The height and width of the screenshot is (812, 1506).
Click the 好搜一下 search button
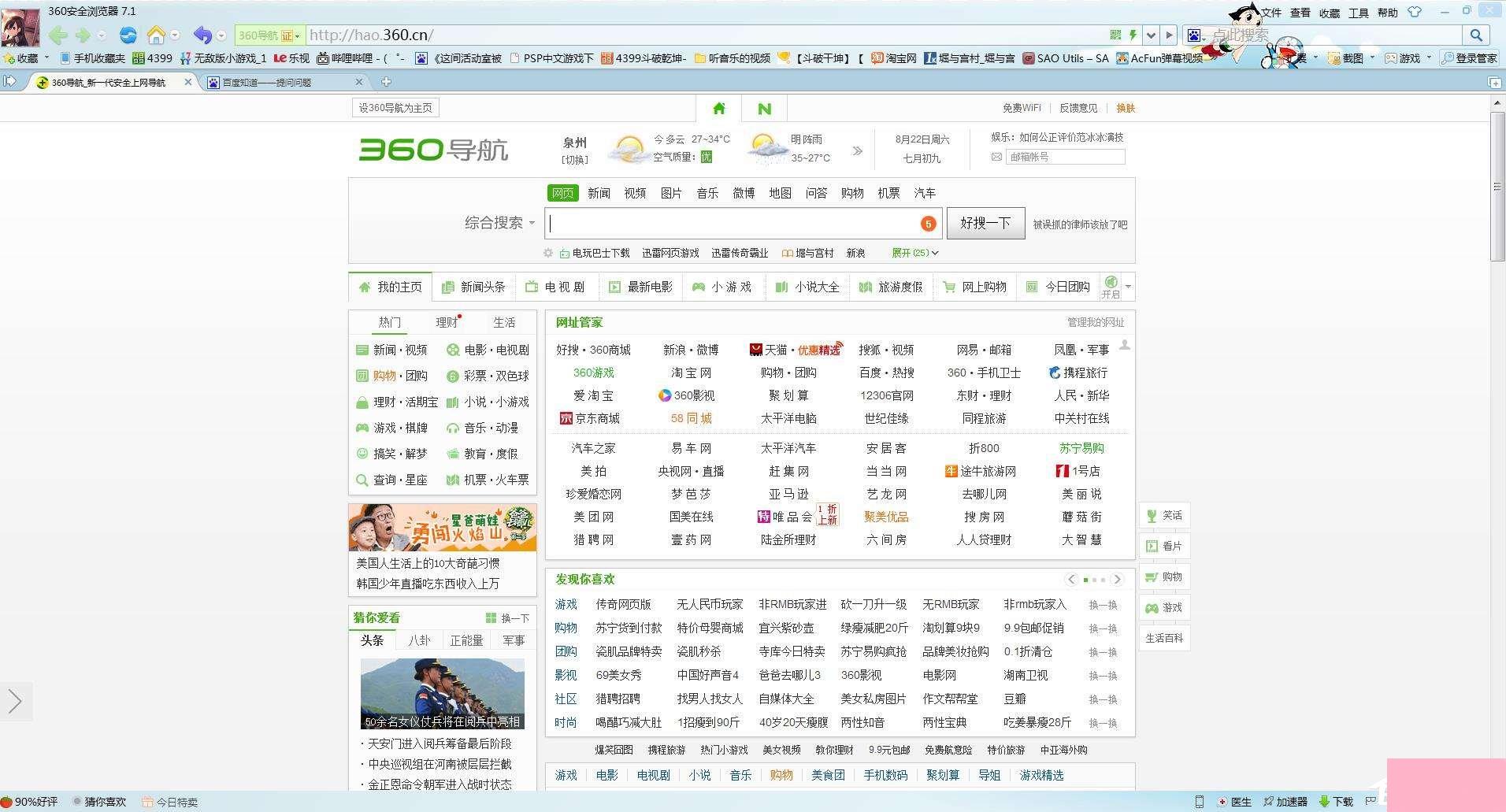(985, 223)
